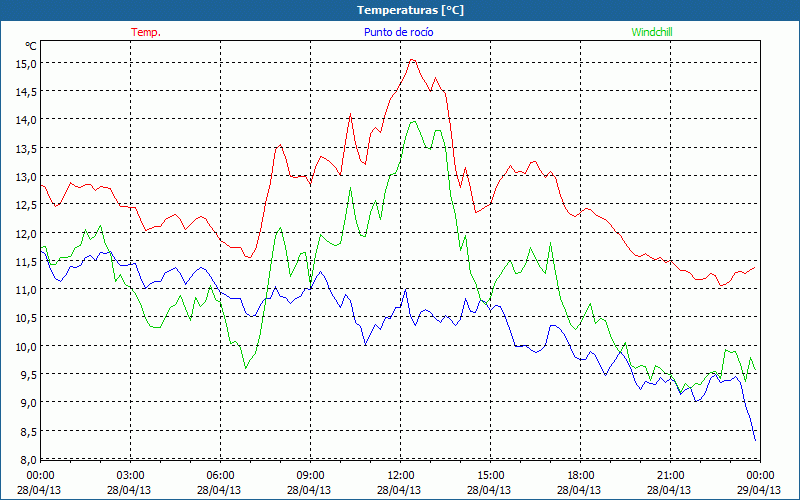Click the green windchill peak near 12:00

coord(413,121)
